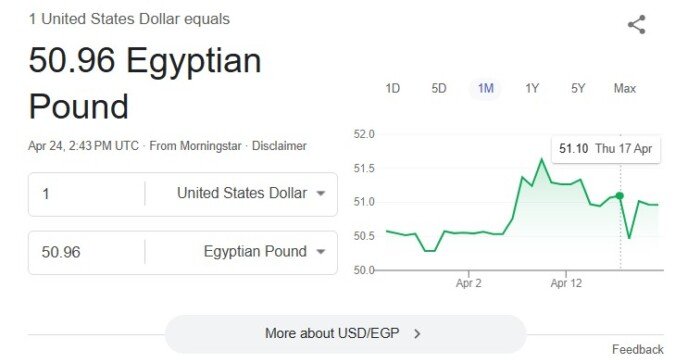The height and width of the screenshot is (363, 700).
Task: Show the Max chart range
Action: [x=625, y=88]
